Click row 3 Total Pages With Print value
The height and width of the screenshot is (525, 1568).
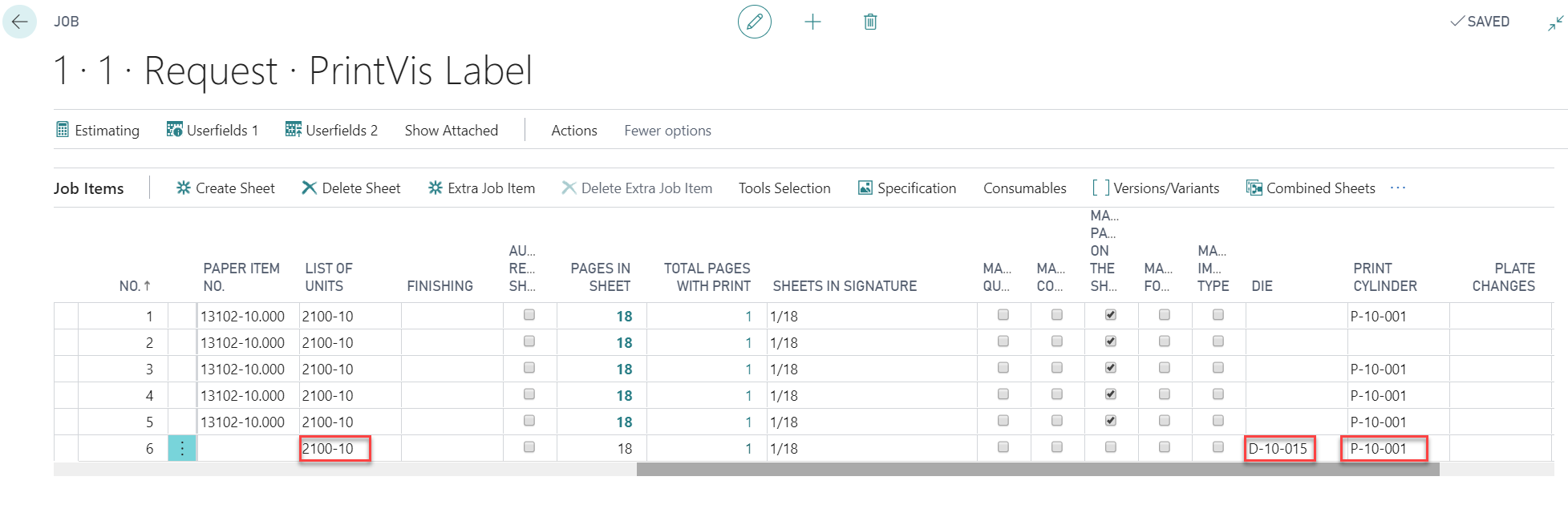748,369
